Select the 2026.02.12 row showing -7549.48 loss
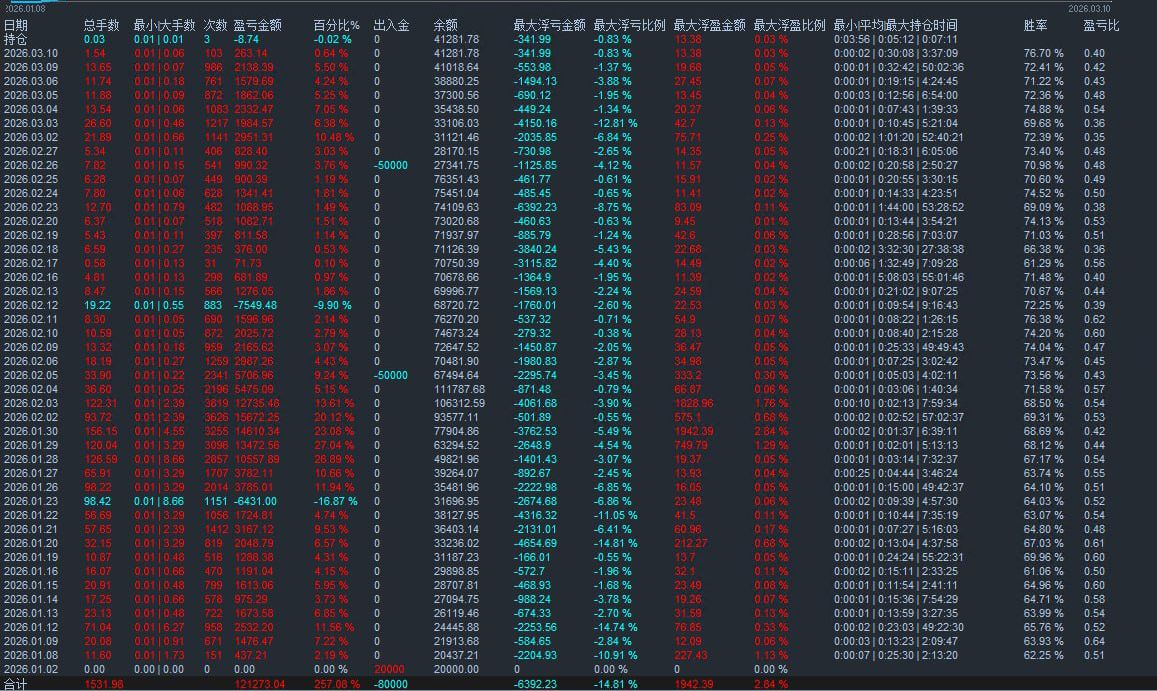Viewport: 1157px width, 691px height. 35,305
